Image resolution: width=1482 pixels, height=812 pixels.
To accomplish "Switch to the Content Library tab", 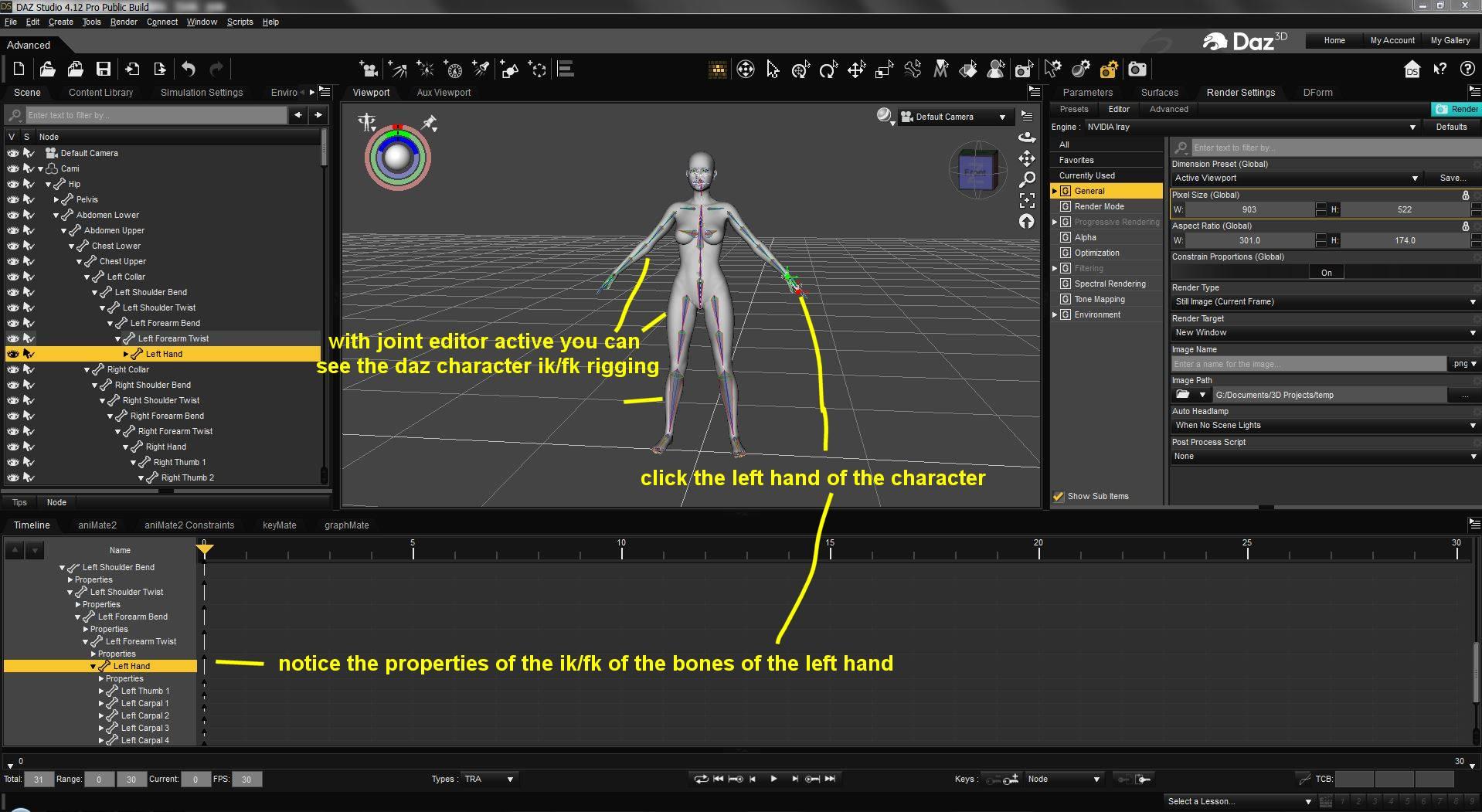I will click(100, 92).
